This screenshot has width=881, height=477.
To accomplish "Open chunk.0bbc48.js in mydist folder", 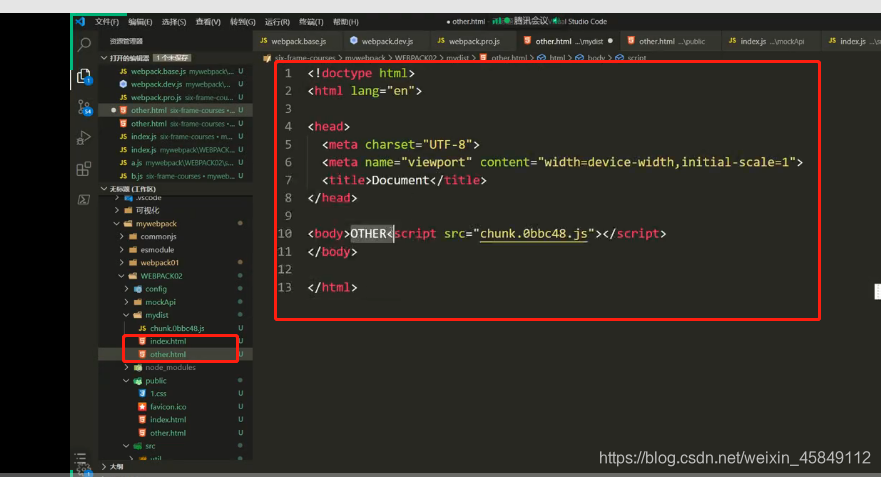I will (x=176, y=328).
